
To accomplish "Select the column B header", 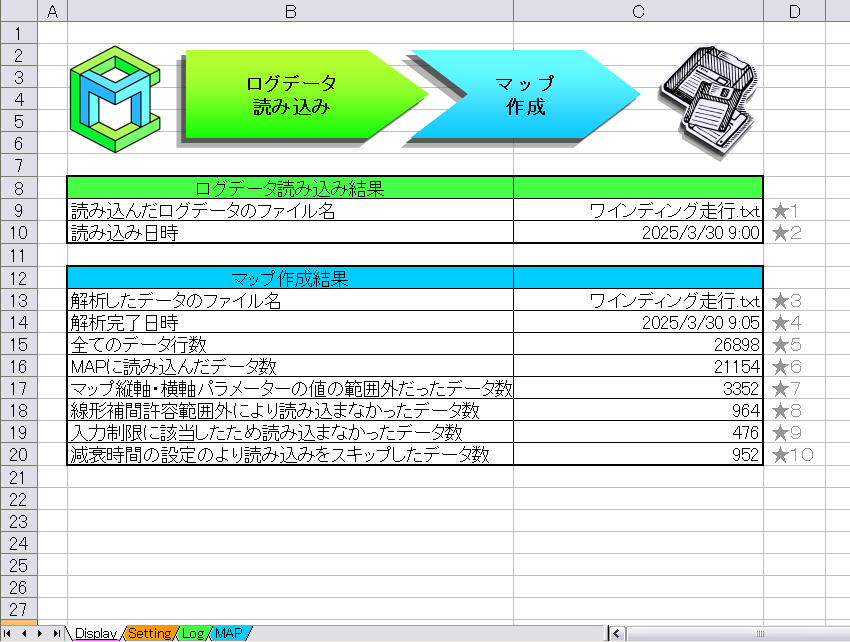I will point(288,11).
